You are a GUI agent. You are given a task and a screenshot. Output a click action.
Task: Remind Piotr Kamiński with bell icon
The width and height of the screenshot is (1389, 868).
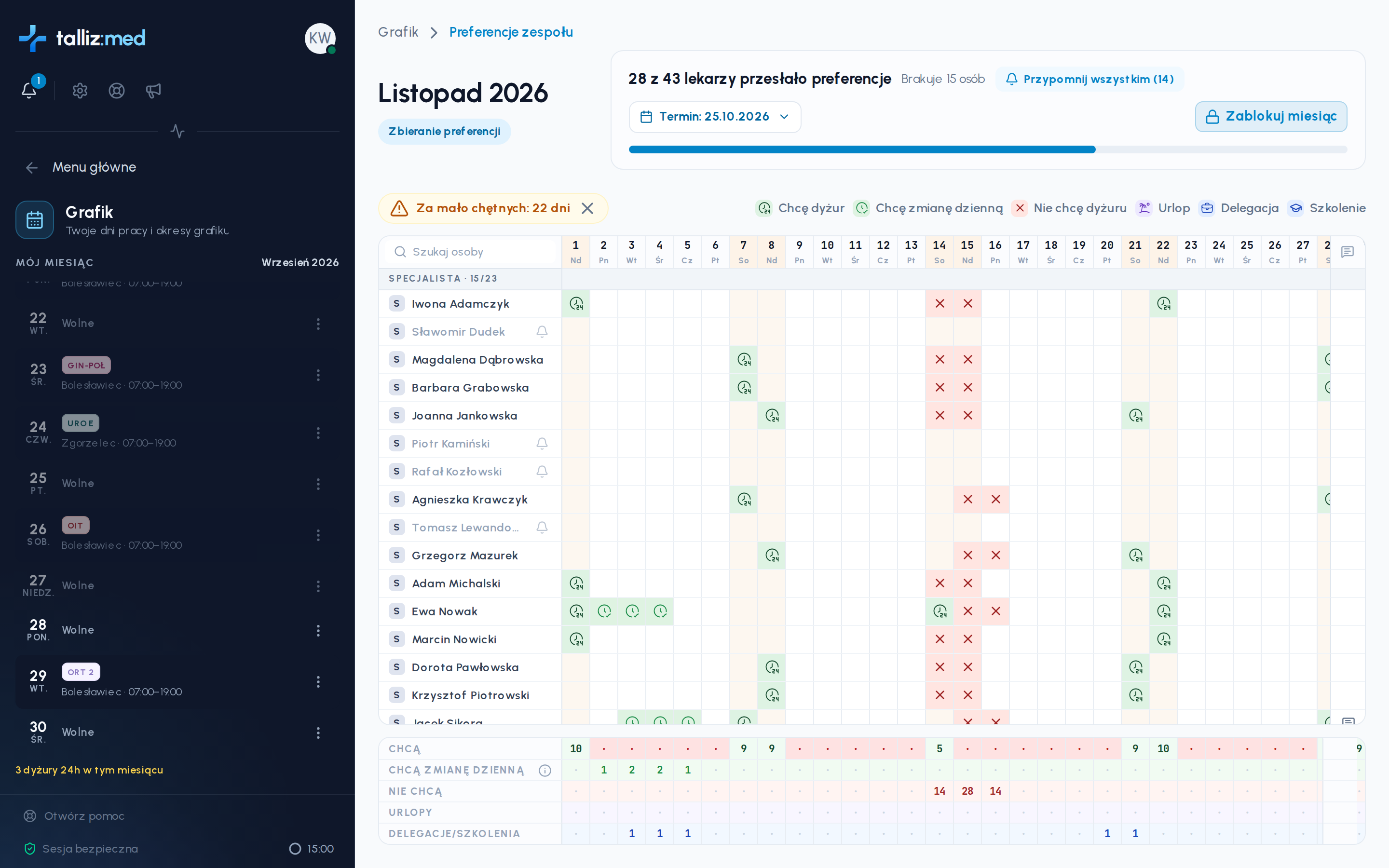[542, 444]
